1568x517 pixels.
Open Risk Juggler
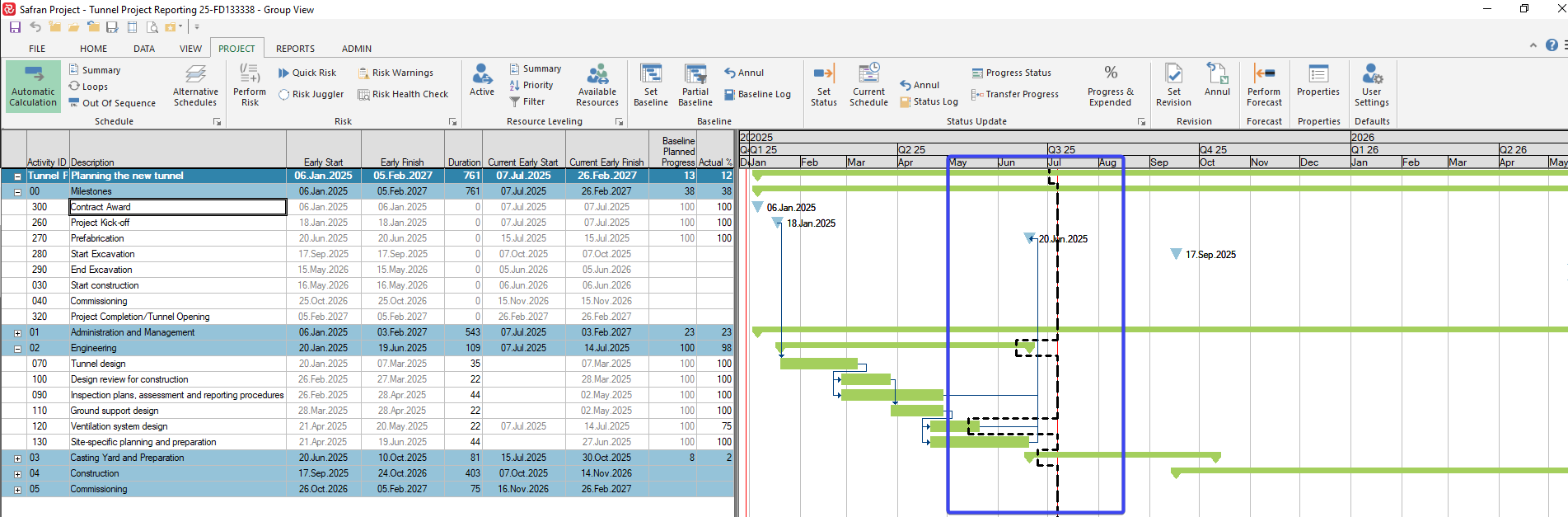coord(311,94)
